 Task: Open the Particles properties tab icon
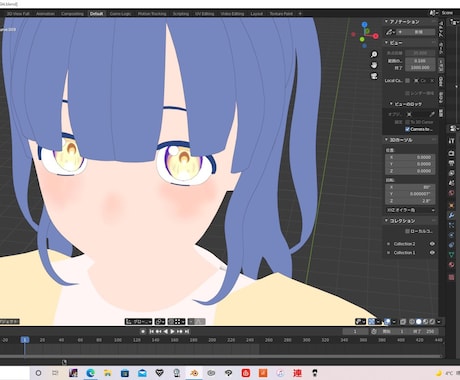click(x=451, y=225)
